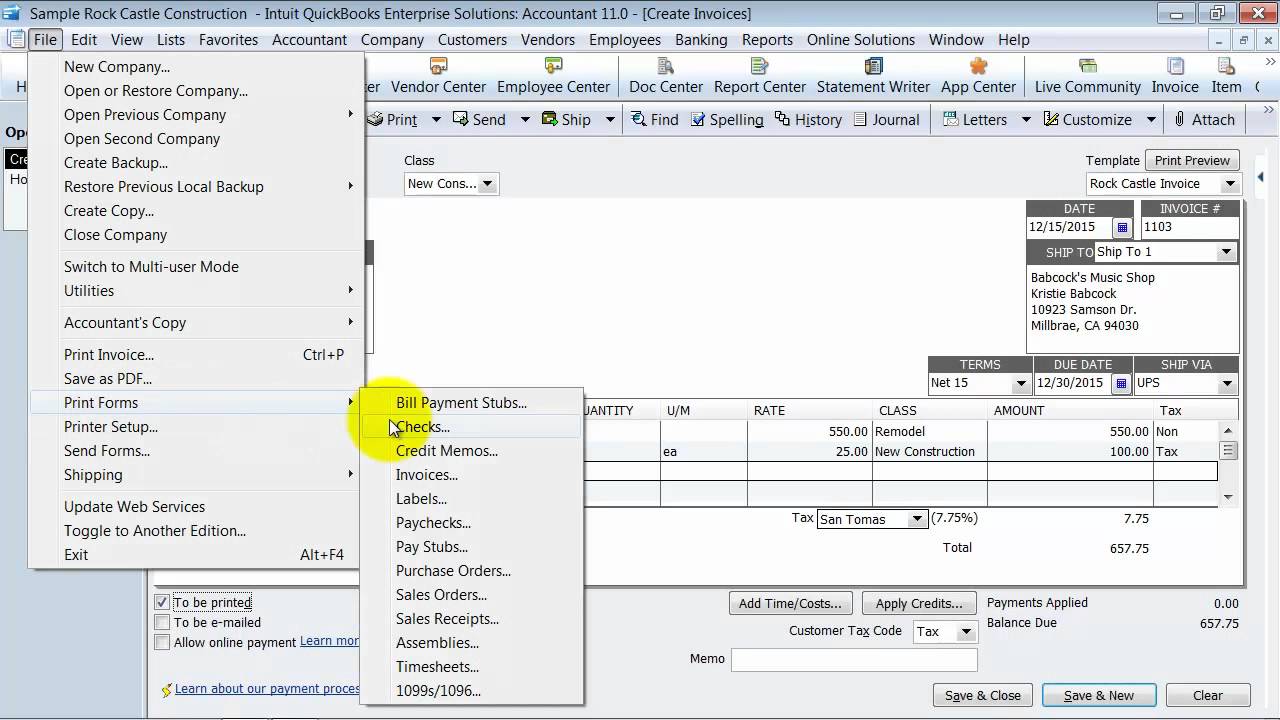
Task: Open the Ship To dropdown
Action: coord(1226,252)
